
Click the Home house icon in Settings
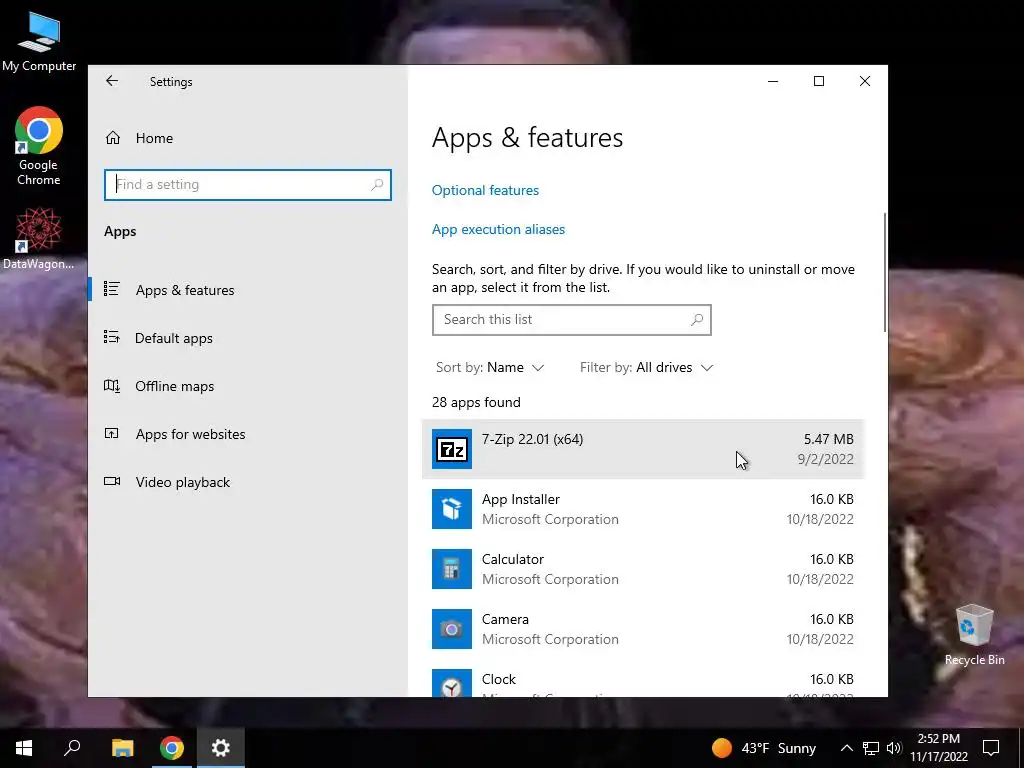tap(113, 138)
